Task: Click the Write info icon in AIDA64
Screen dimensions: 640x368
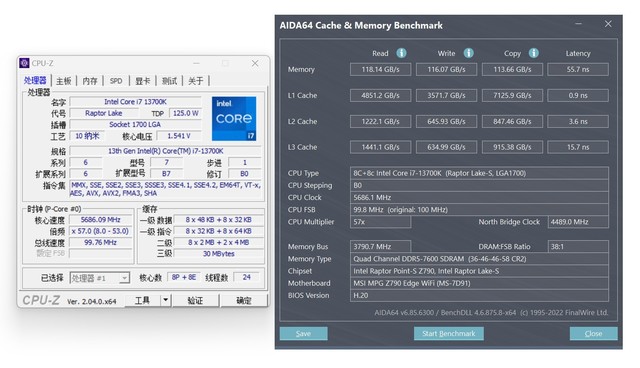Action: [x=469, y=53]
